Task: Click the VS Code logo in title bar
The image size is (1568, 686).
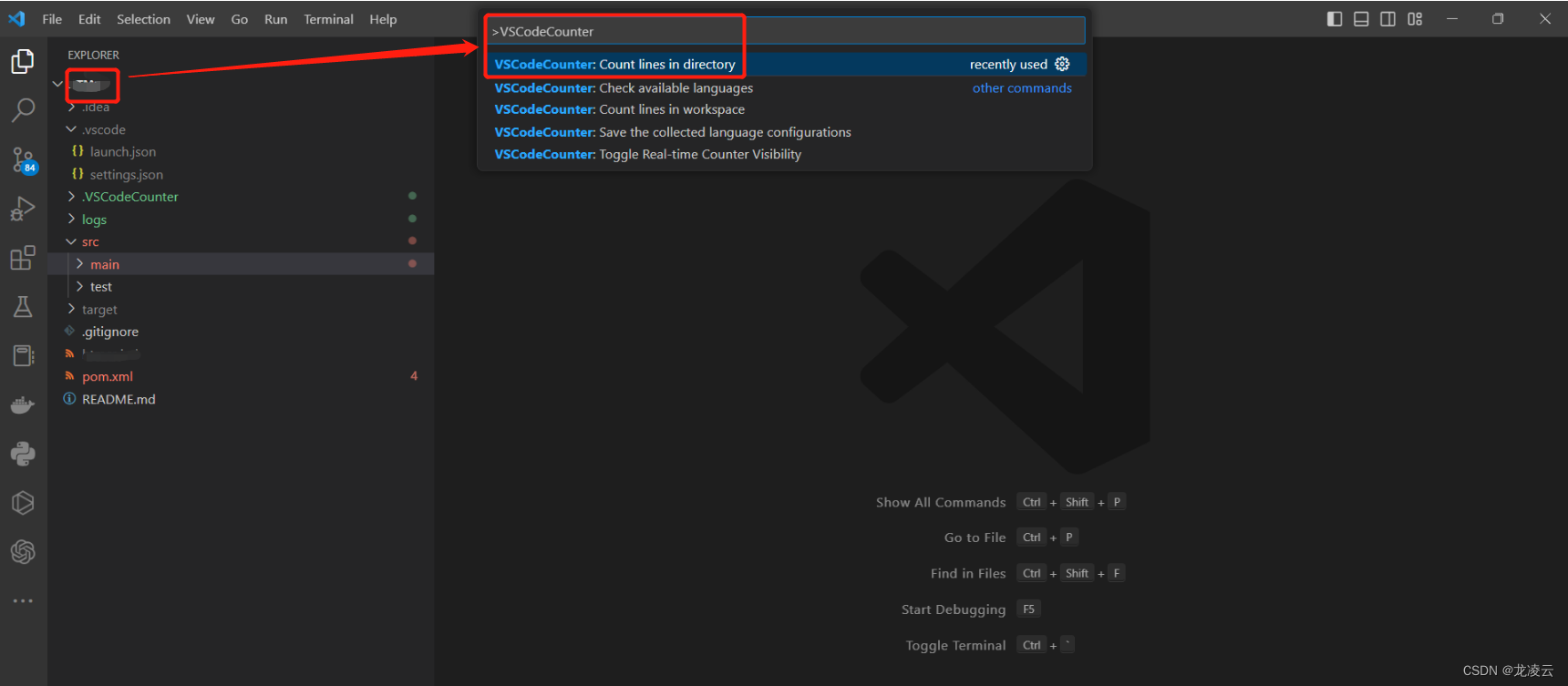Action: [16, 18]
